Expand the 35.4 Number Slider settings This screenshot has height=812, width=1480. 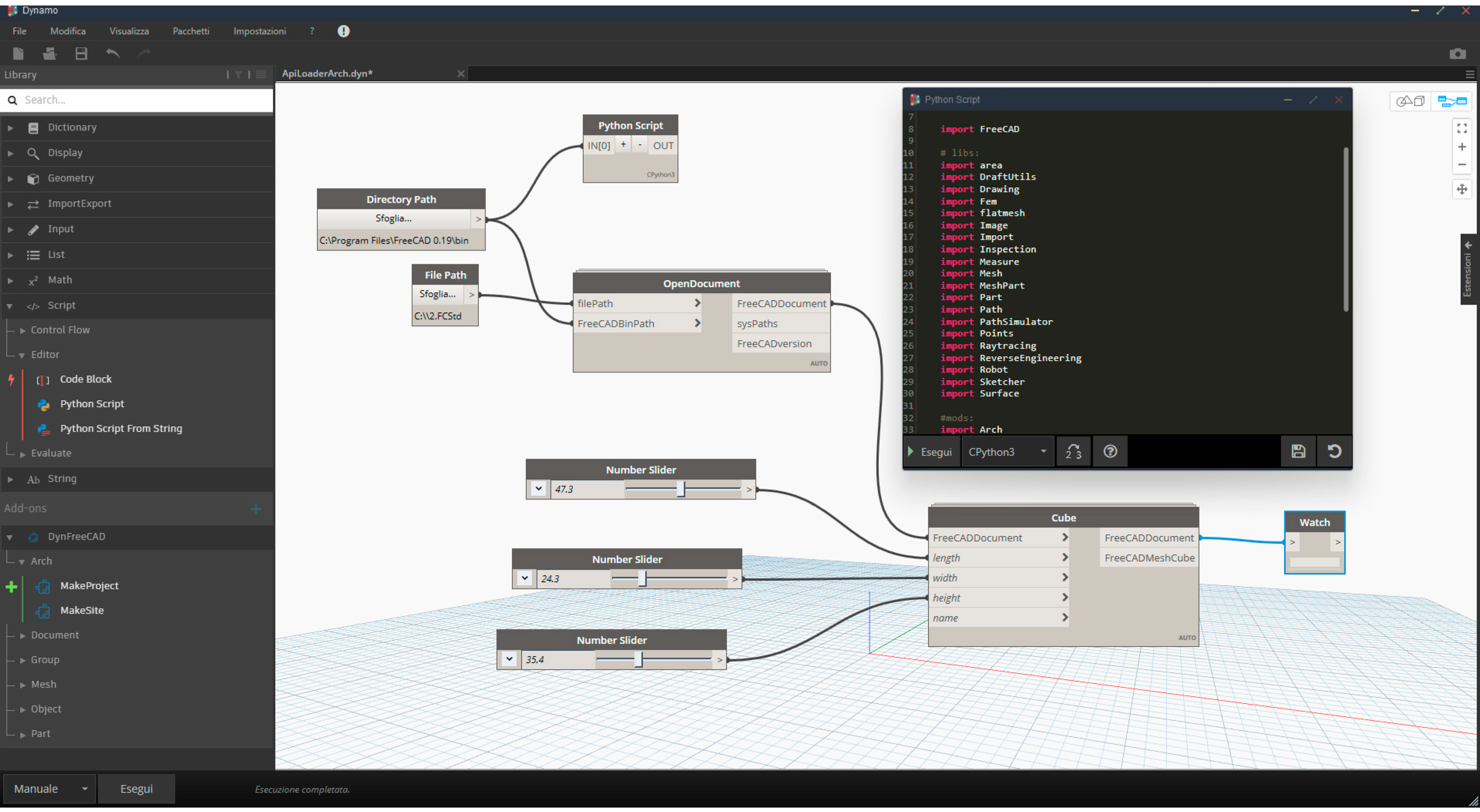point(509,659)
